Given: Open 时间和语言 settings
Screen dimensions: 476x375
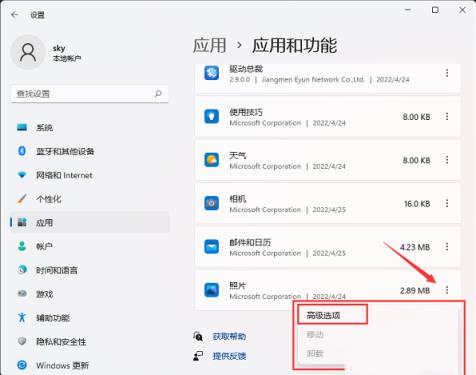Looking at the screenshot, I should click(x=89, y=270).
